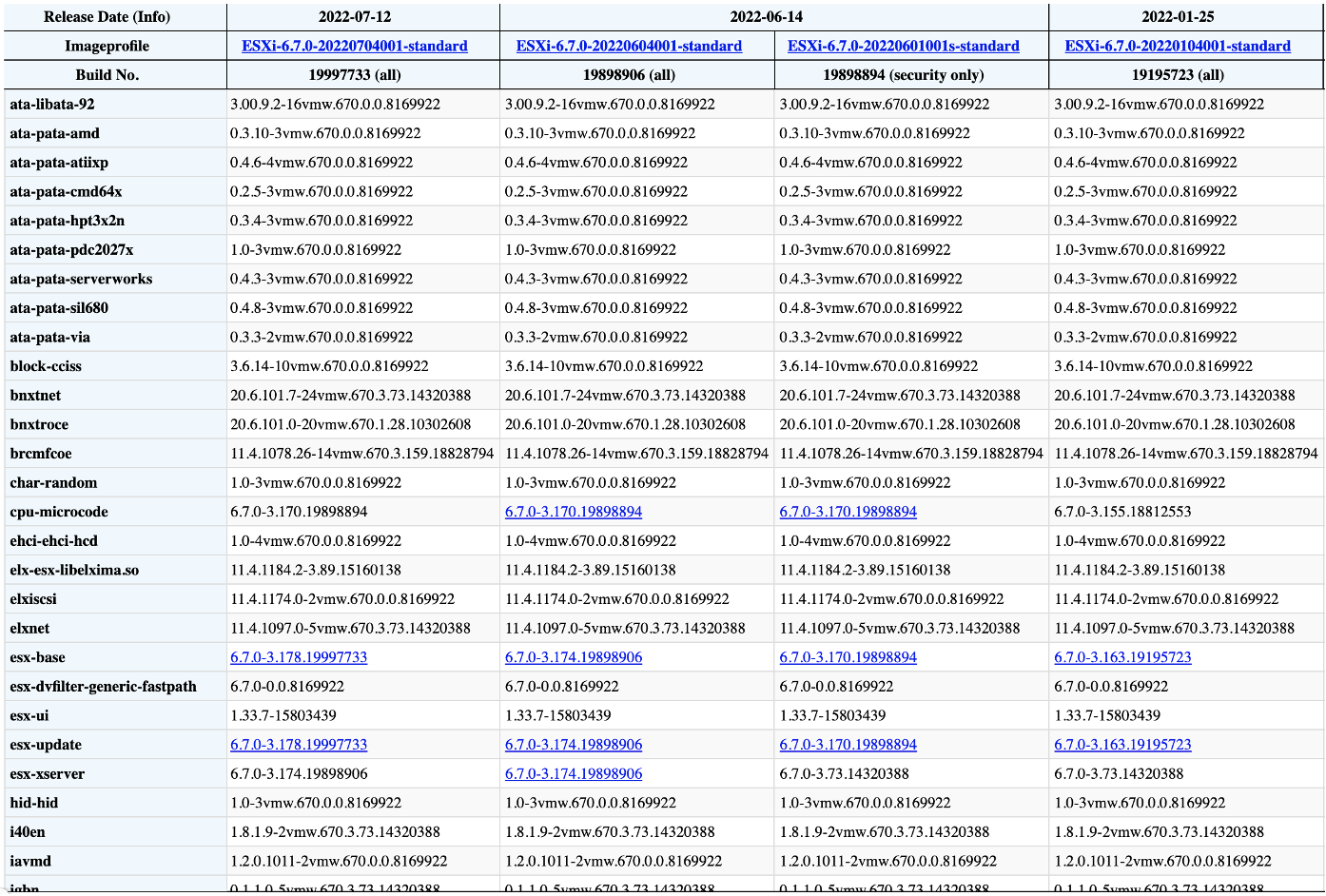Open esx-update link 6.7.0-3.174.19898906
Viewport: 1326px width, 896px height.
(x=574, y=745)
